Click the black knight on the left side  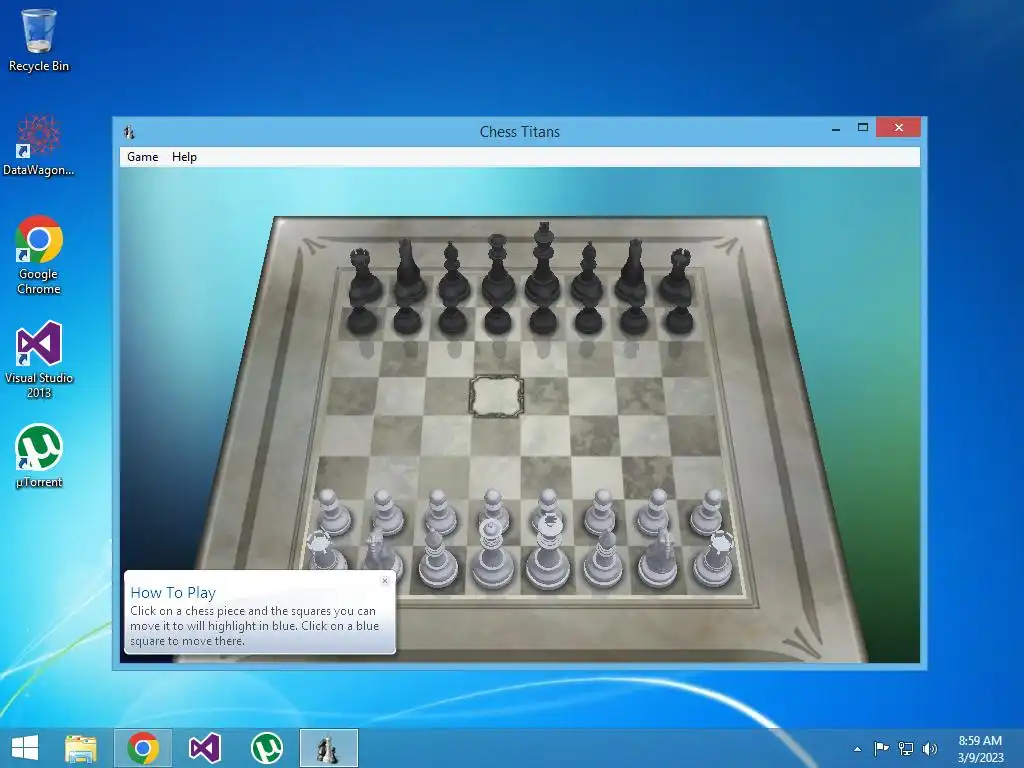[409, 272]
